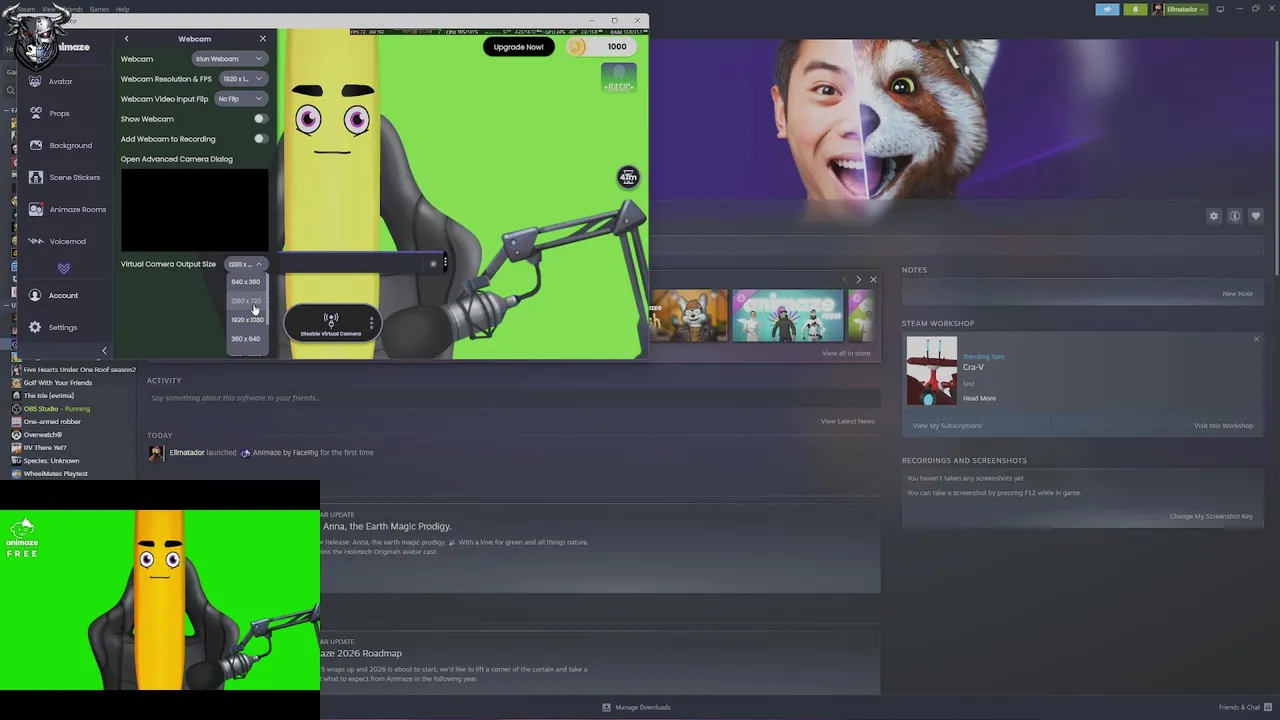Click New Note in Notes section

pyautogui.click(x=1237, y=294)
